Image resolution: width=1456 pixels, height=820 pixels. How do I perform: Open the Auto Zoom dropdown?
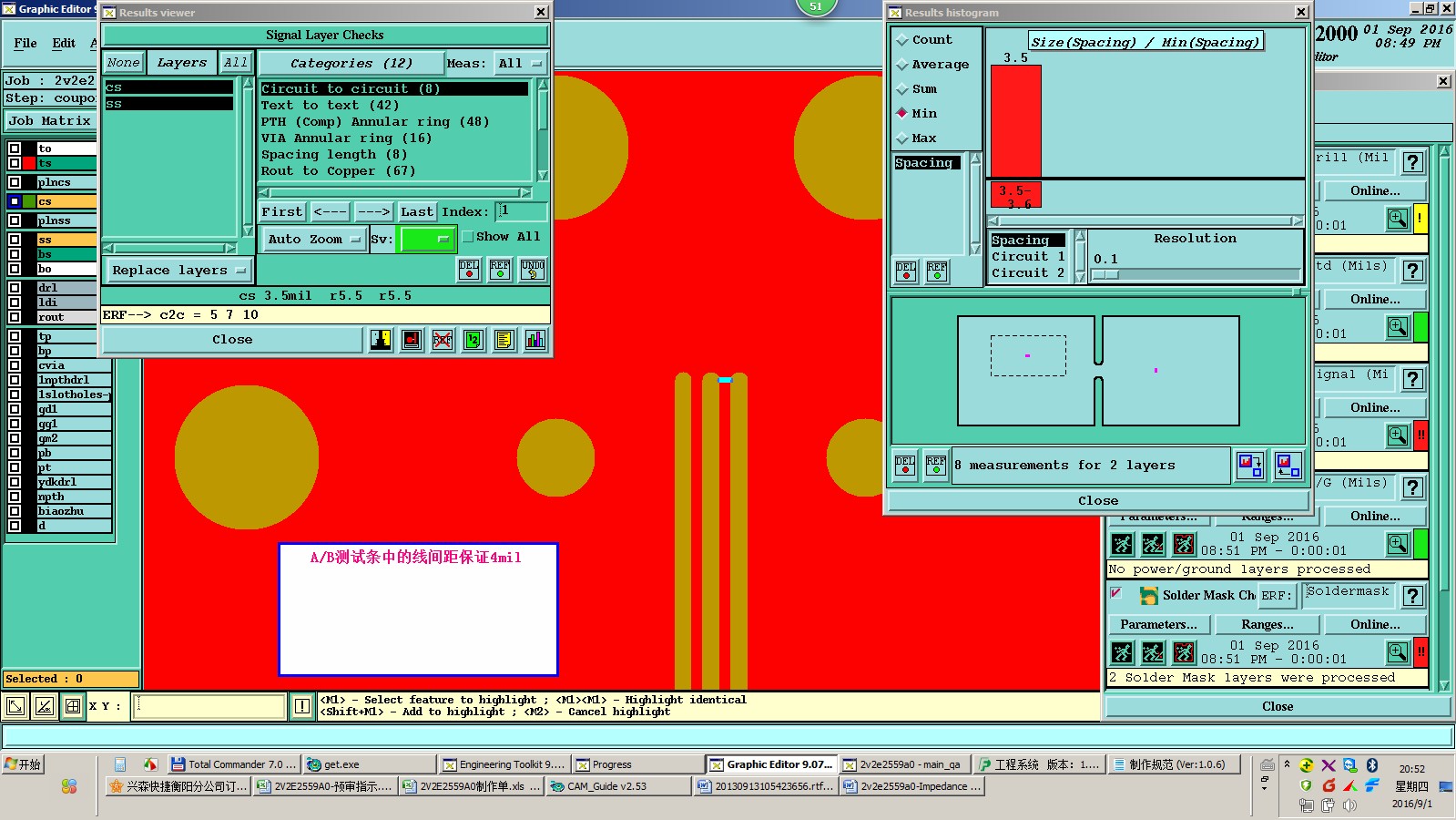313,240
